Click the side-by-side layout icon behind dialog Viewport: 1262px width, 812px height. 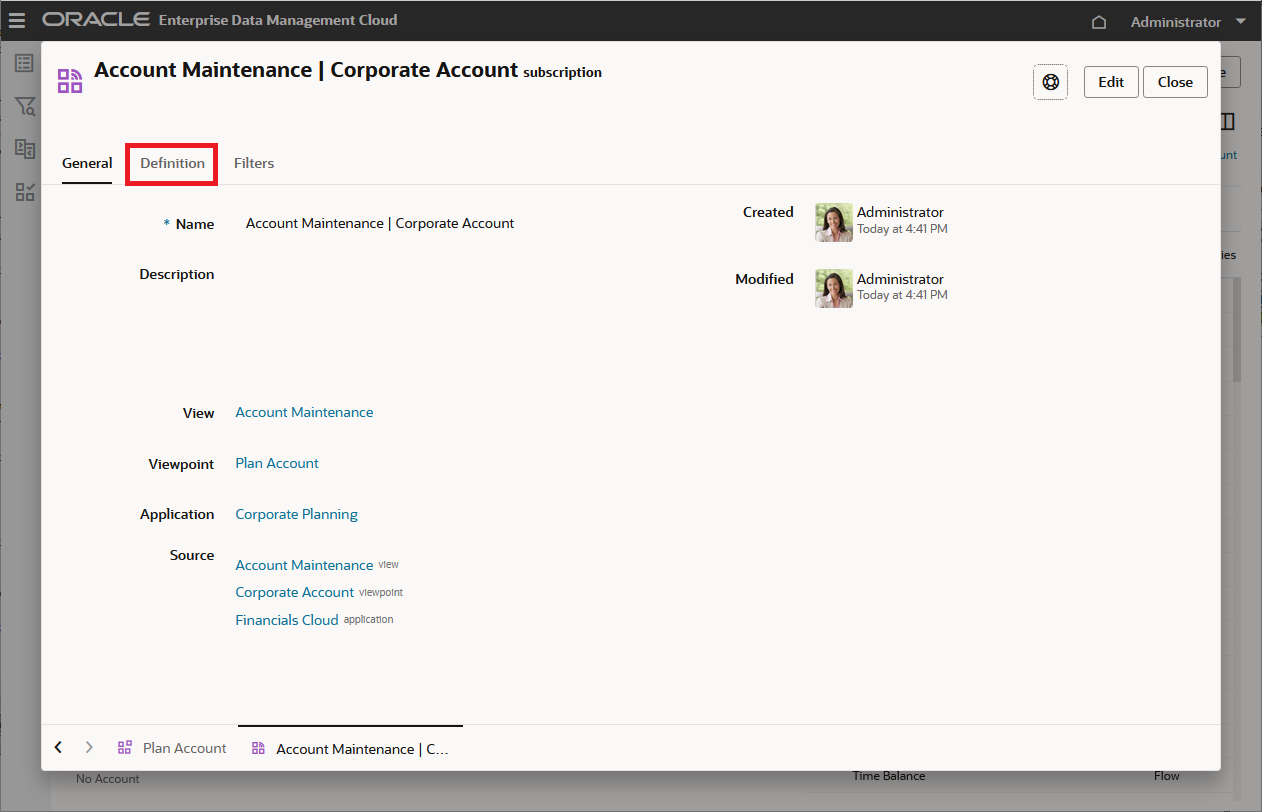1229,122
